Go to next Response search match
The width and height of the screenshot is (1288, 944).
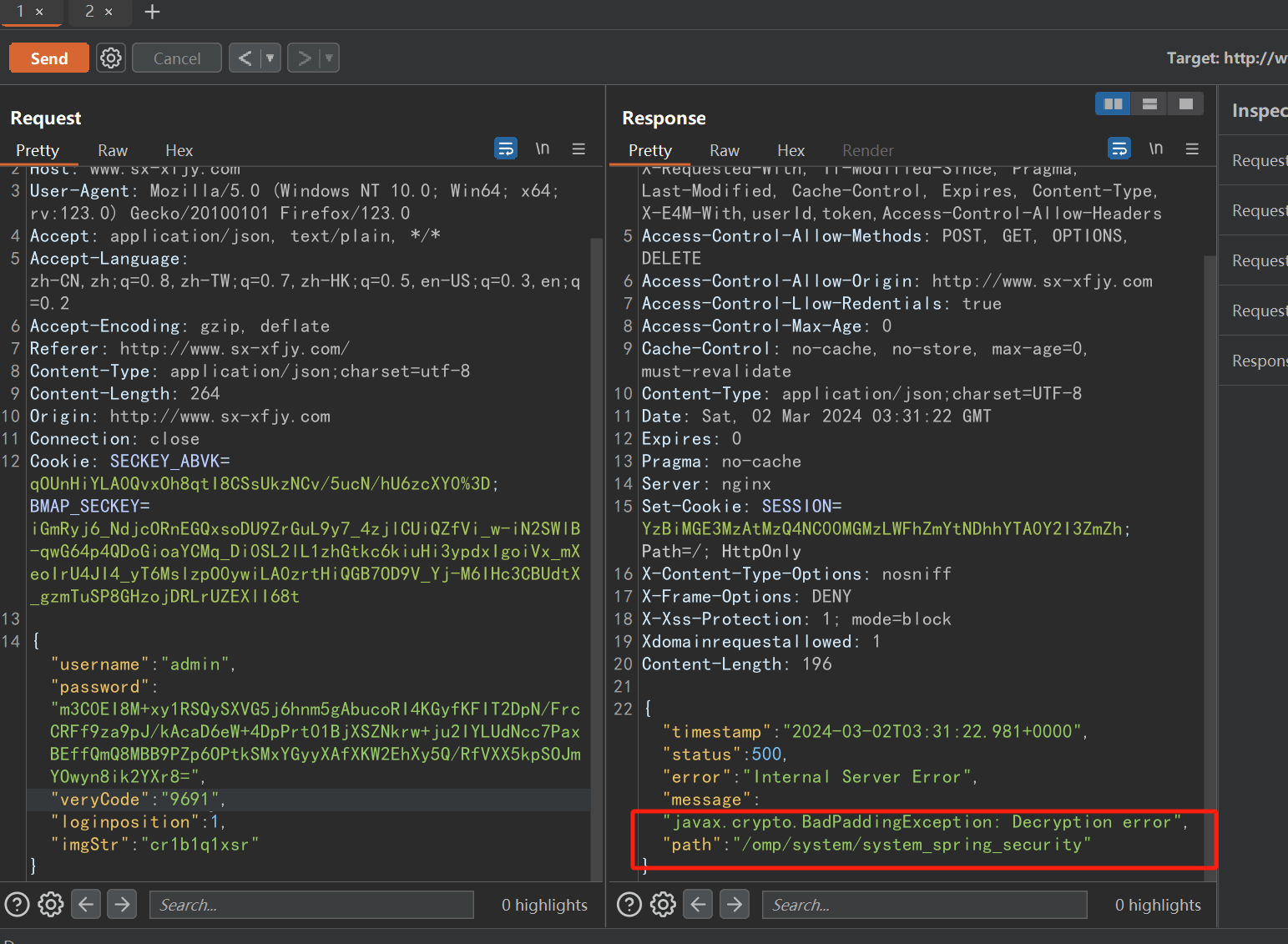[735, 904]
